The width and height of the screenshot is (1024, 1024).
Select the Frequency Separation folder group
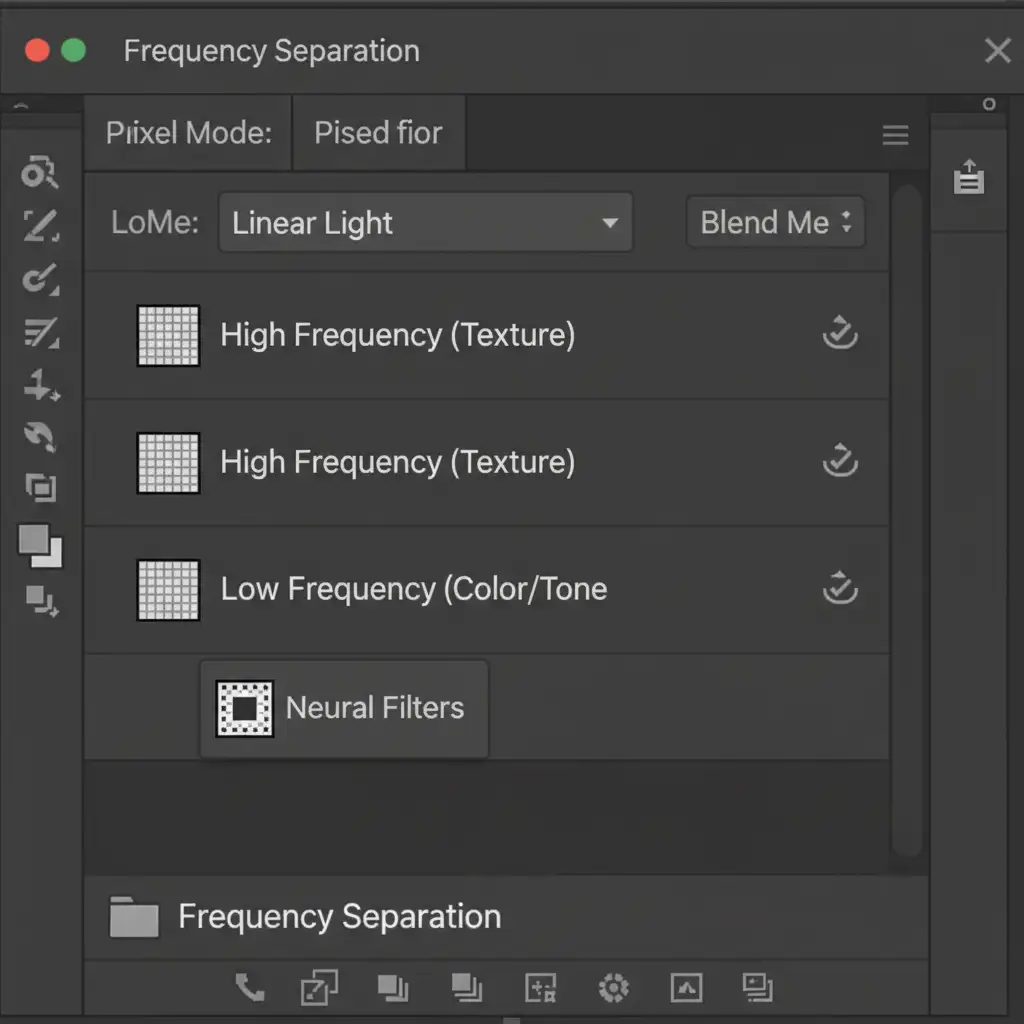[338, 917]
